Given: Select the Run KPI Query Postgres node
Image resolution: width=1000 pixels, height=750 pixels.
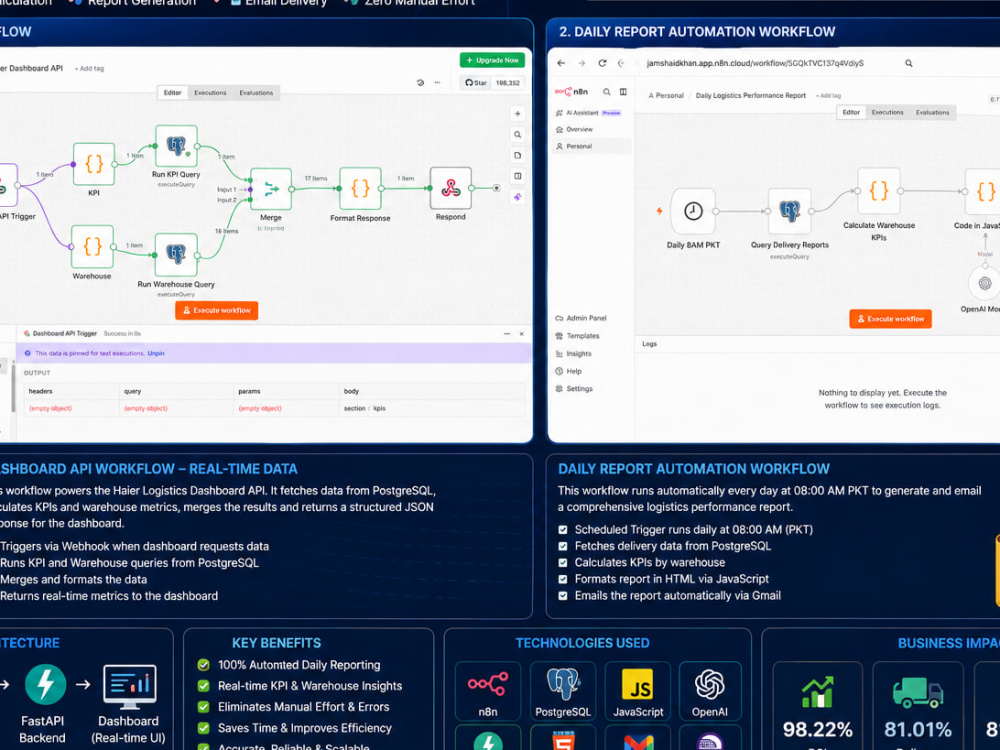Looking at the screenshot, I should 176,146.
